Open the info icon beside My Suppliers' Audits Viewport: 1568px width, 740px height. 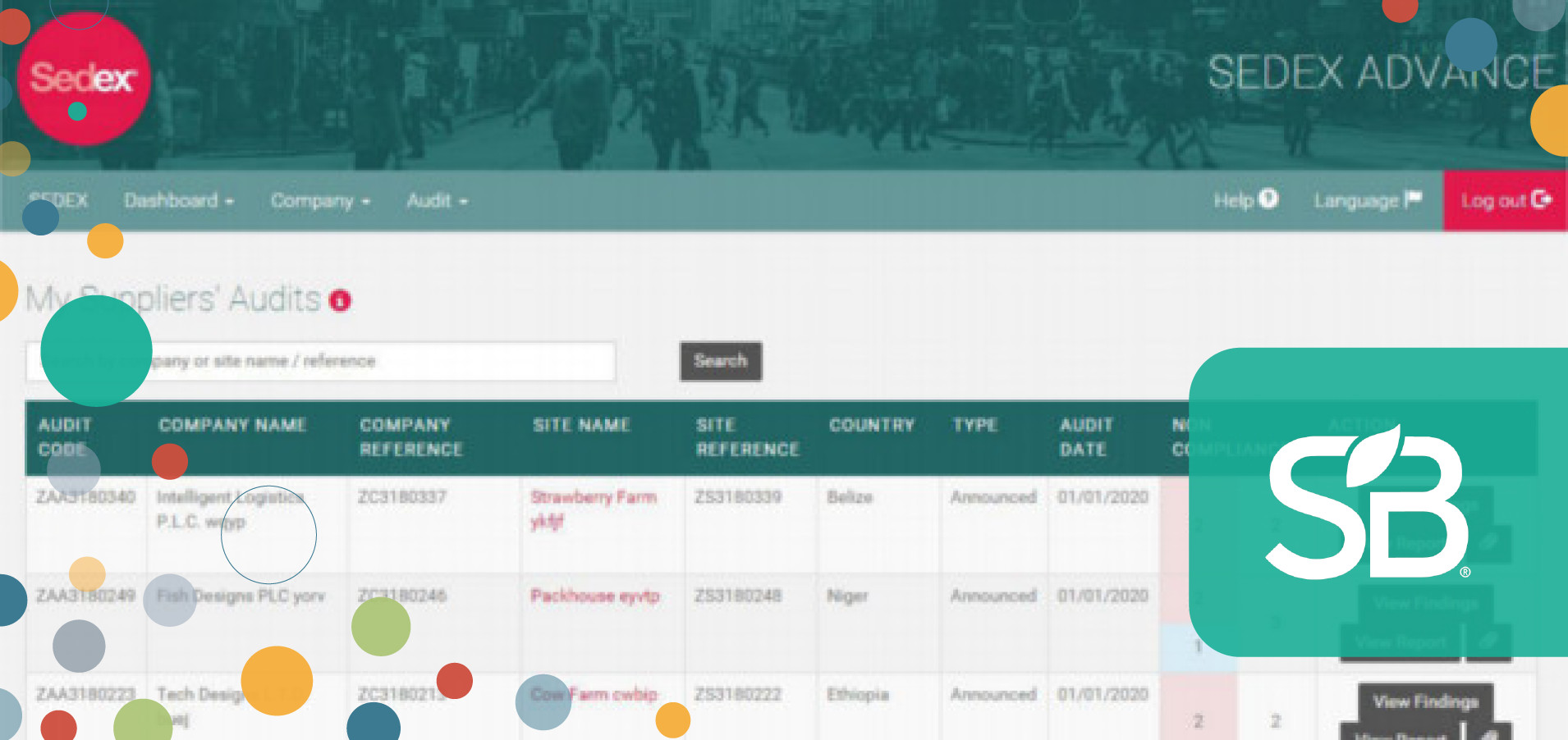point(339,300)
